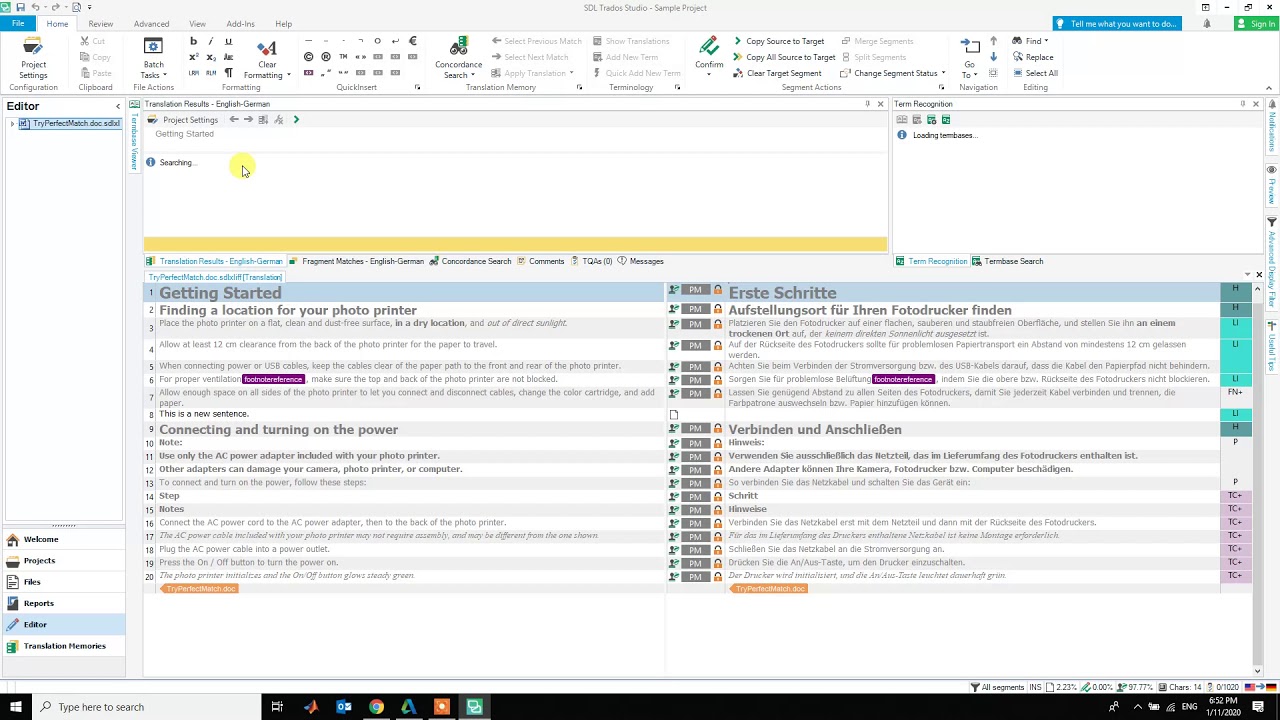Screen dimensions: 1280x720
Task: Collapse the ribbon
Action: click(x=1268, y=87)
